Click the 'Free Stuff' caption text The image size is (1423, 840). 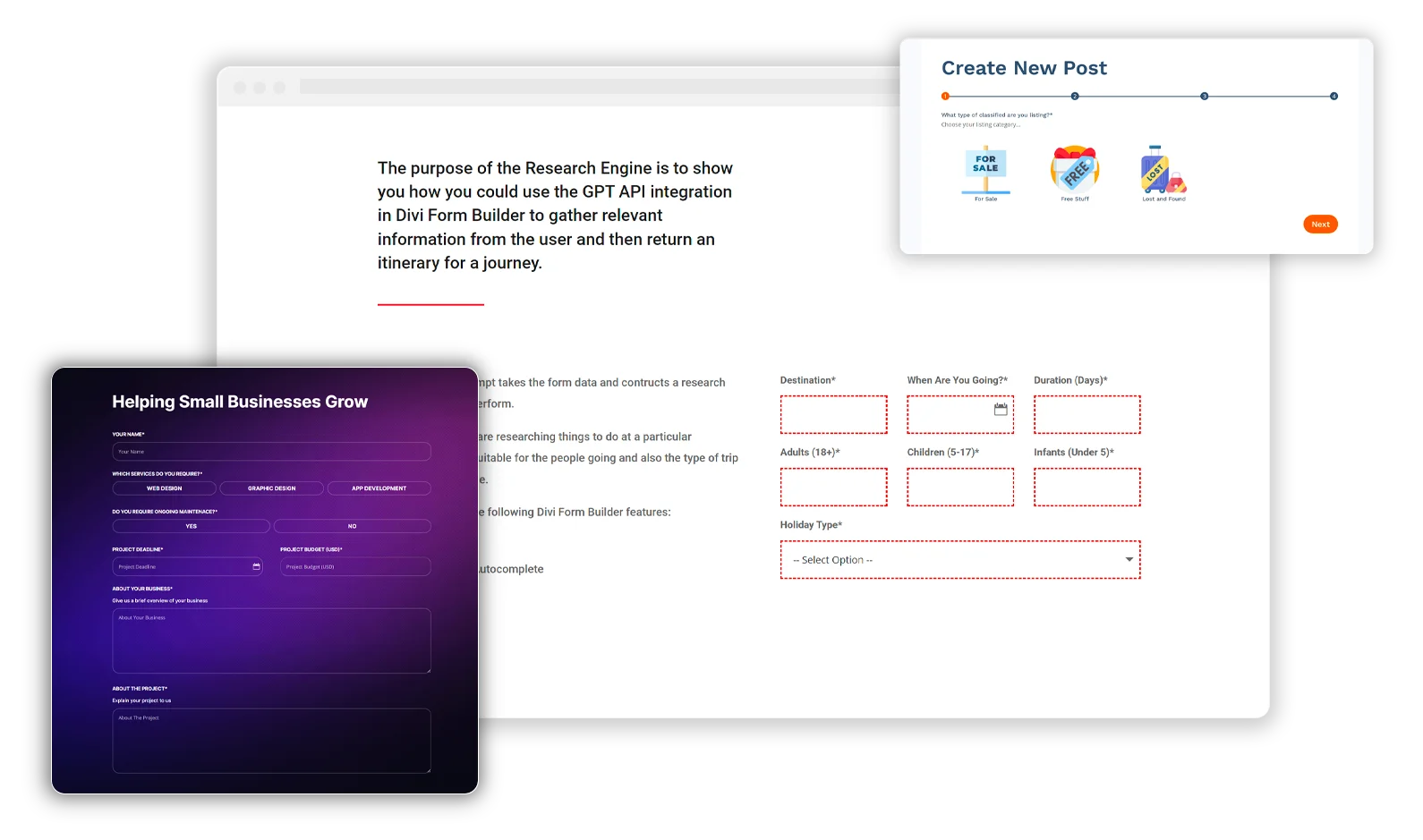pos(1075,199)
